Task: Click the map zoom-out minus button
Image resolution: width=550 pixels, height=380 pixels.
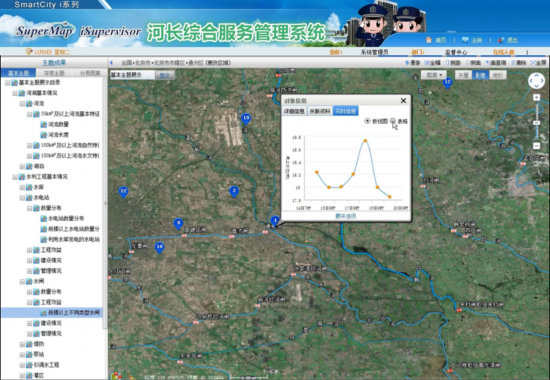Action: click(536, 146)
